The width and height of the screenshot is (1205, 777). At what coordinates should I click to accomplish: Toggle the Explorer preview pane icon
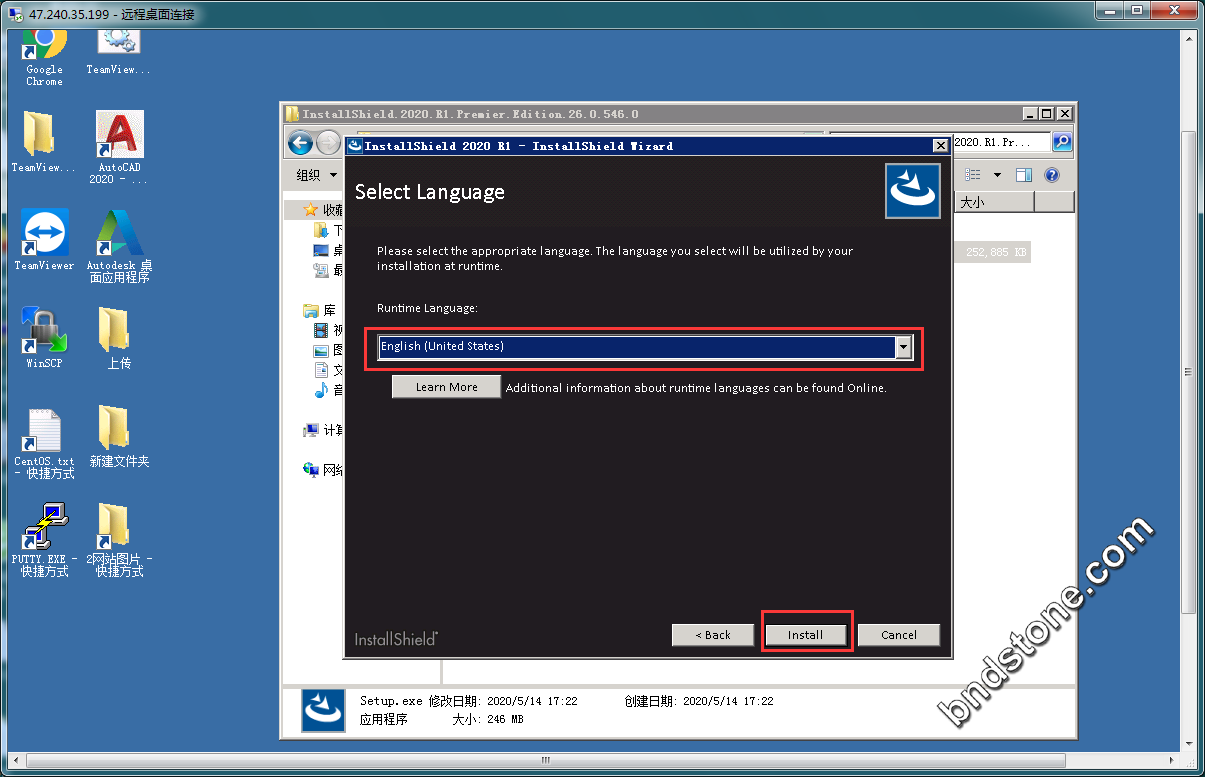click(x=1023, y=175)
